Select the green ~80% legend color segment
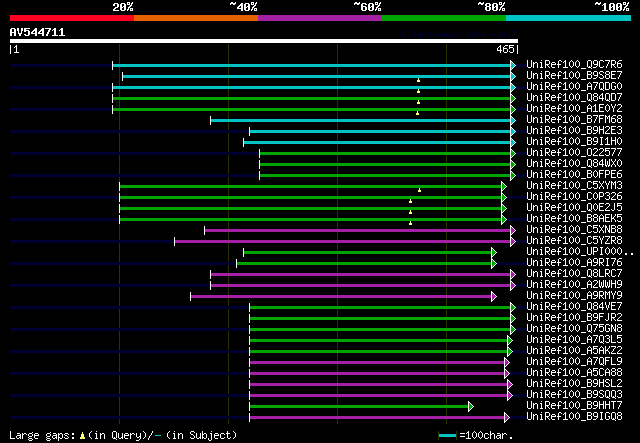The width and height of the screenshot is (640, 443). click(444, 18)
